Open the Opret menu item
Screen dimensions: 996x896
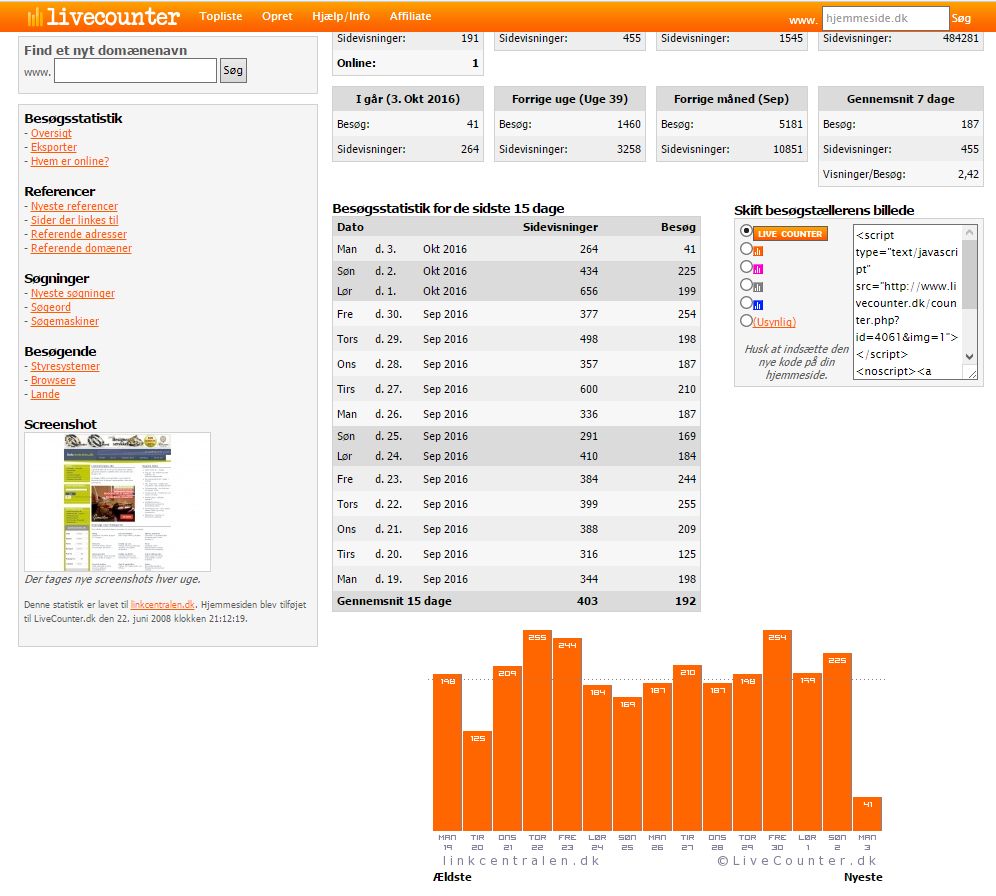[277, 16]
